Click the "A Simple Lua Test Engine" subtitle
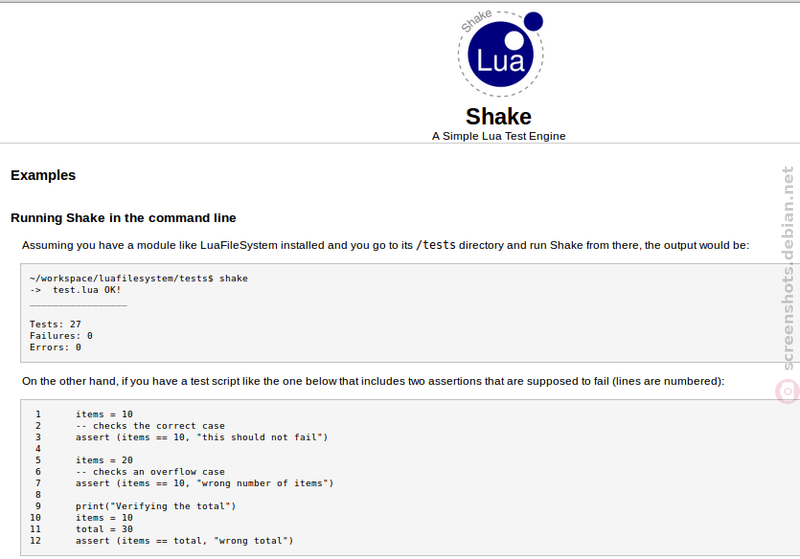The width and height of the screenshot is (800, 559). (x=498, y=136)
